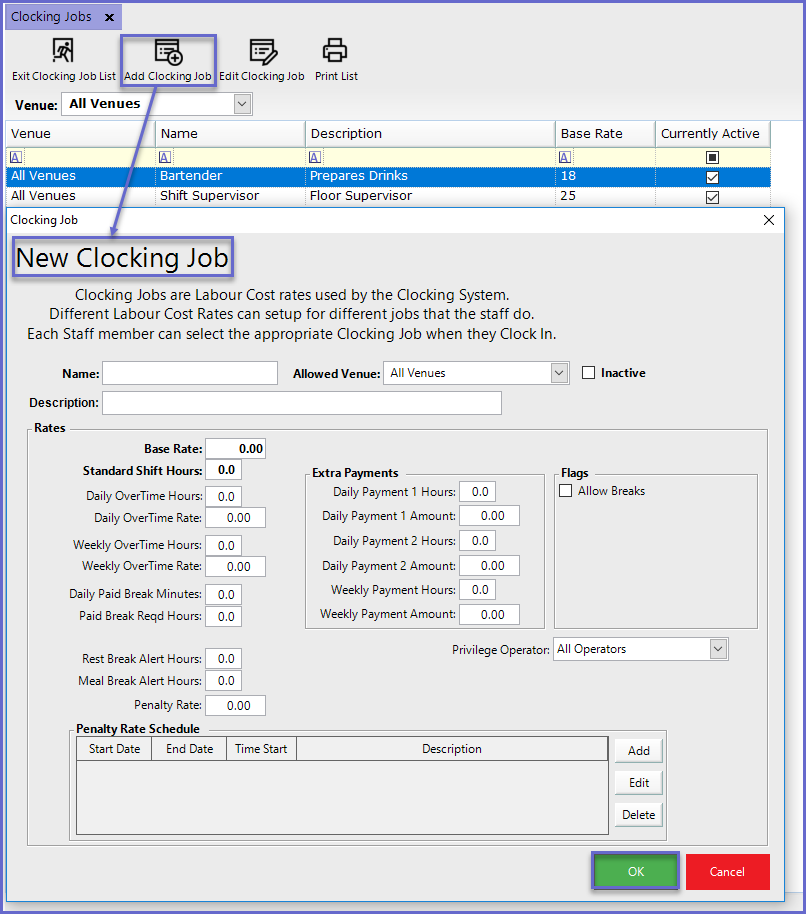
Task: Click into the Name input field
Action: [x=190, y=373]
